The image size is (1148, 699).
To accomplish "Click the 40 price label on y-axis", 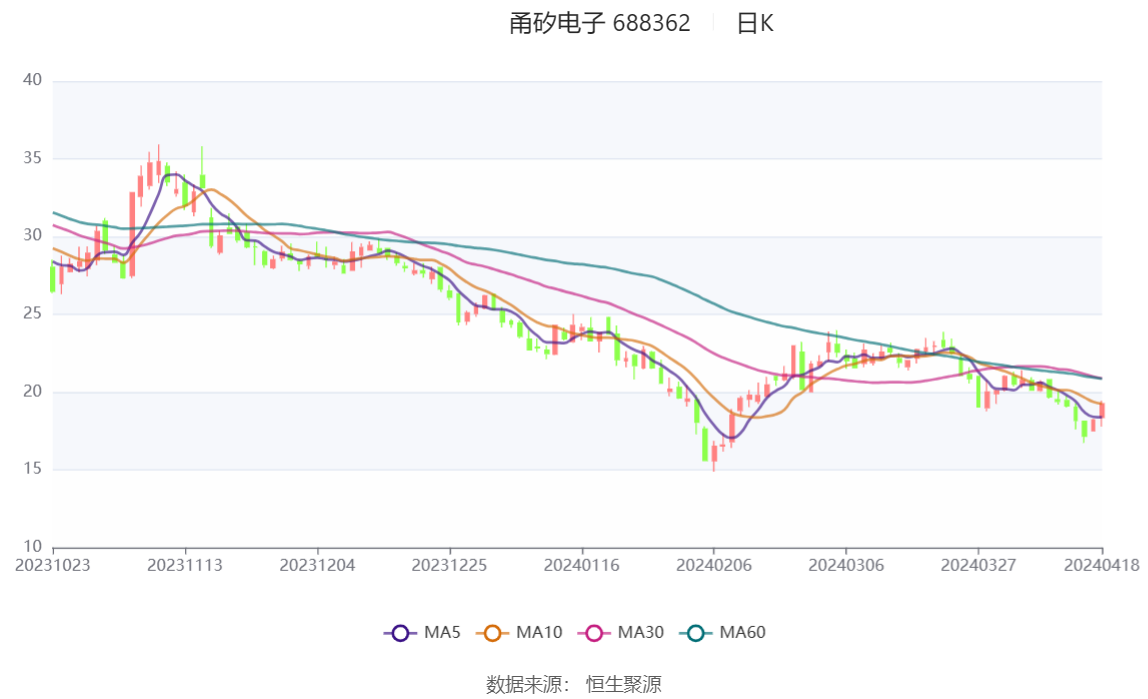I will (31, 80).
